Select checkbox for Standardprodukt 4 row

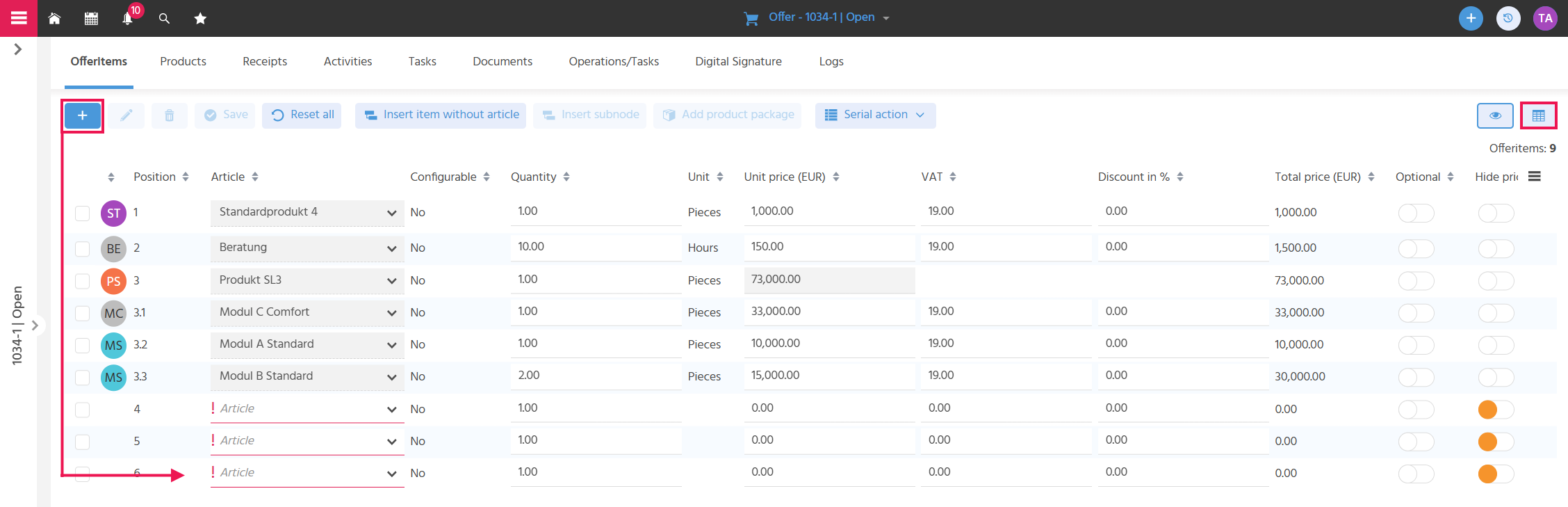pyautogui.click(x=82, y=214)
